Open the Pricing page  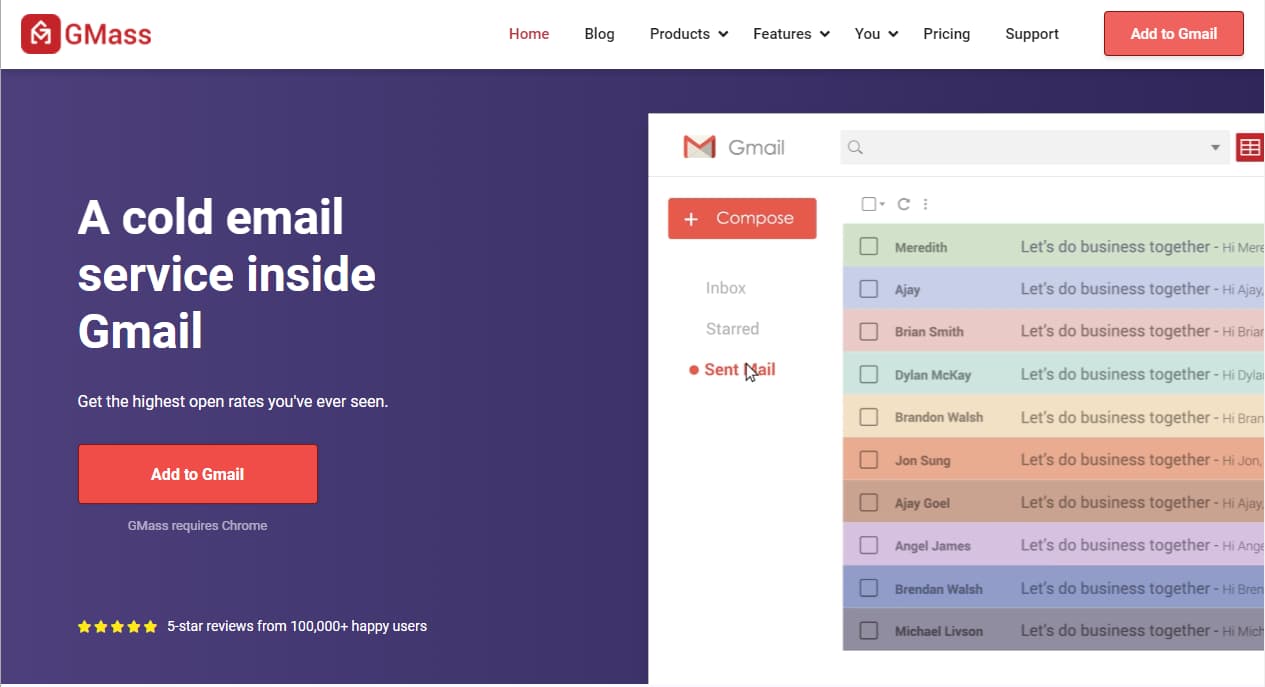tap(946, 34)
